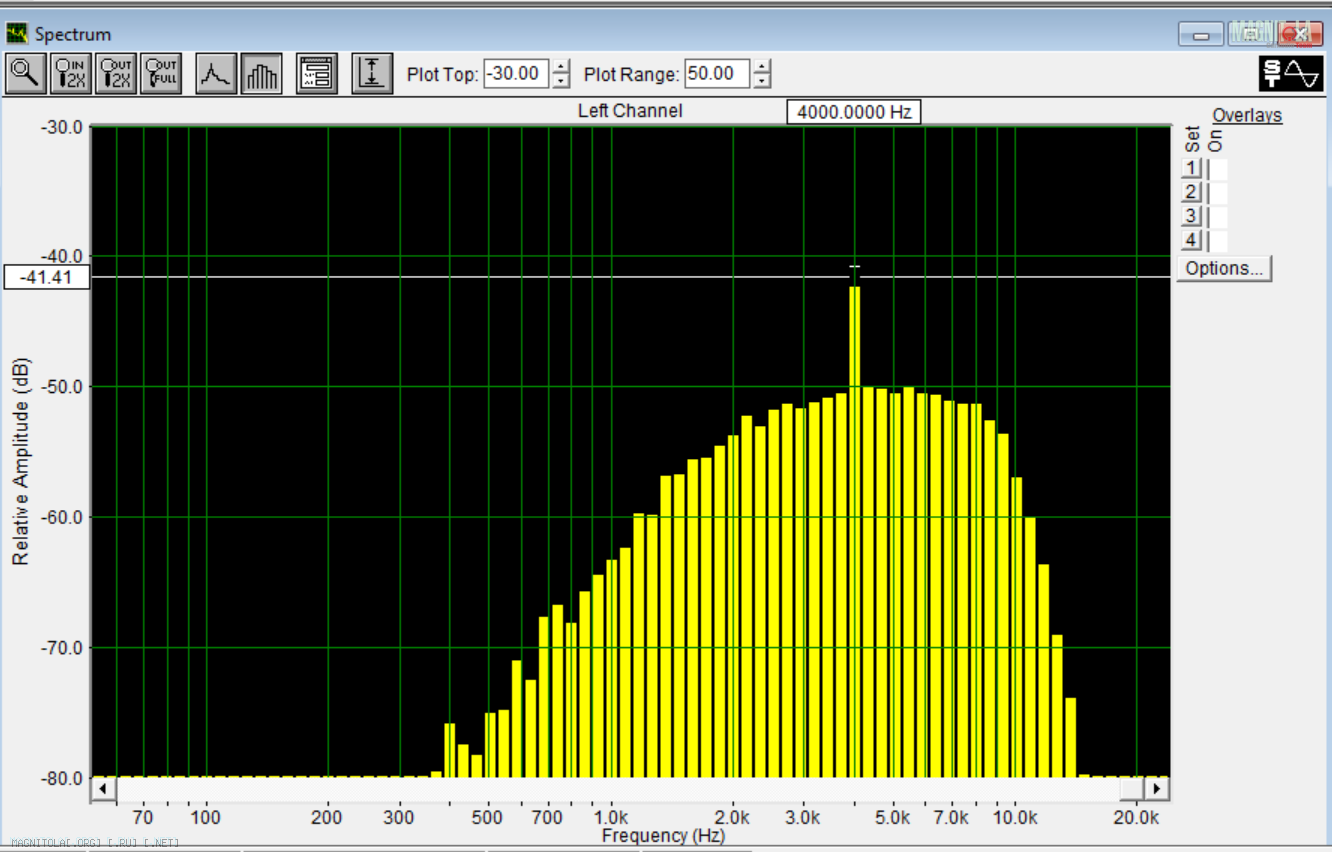
Task: Click the Zoom In 2X button
Action: pyautogui.click(x=71, y=74)
